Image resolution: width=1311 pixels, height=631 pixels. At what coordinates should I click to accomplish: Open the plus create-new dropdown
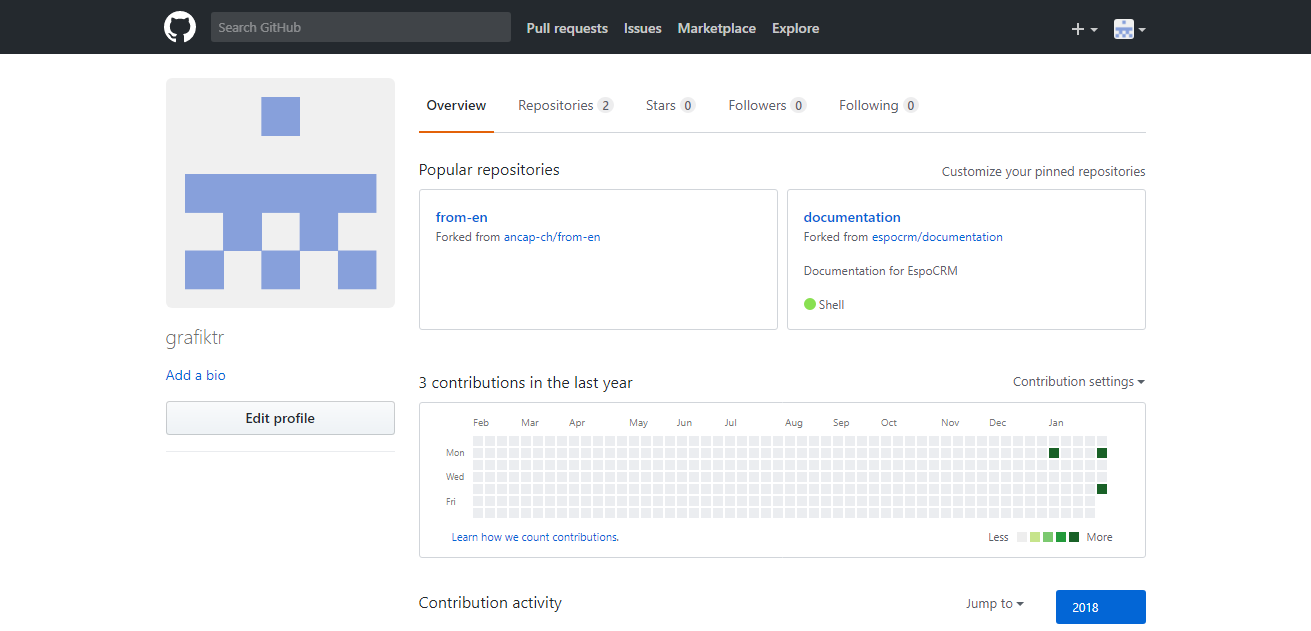[1084, 29]
